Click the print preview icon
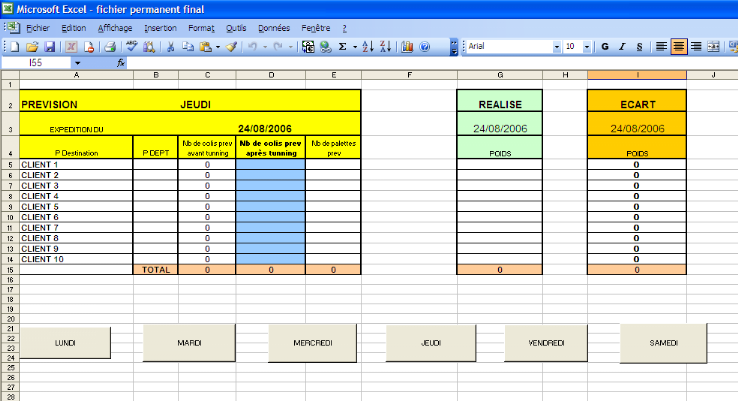The width and height of the screenshot is (738, 401). point(89,47)
